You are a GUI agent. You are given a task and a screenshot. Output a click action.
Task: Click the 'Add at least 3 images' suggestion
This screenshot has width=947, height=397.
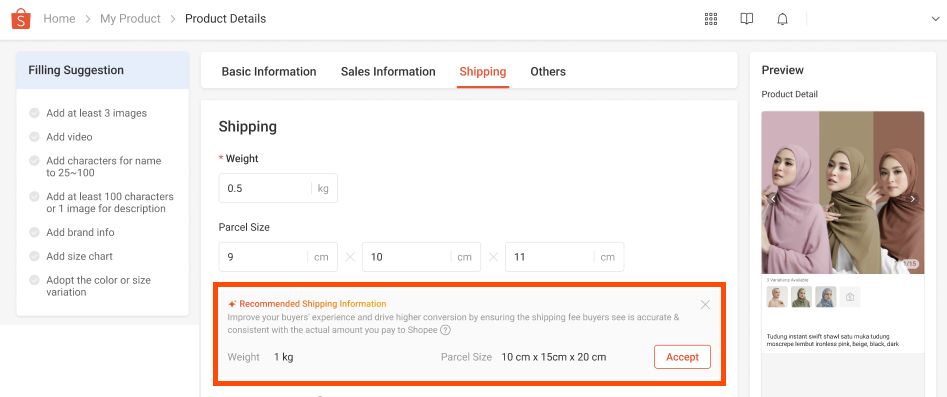click(x=96, y=113)
